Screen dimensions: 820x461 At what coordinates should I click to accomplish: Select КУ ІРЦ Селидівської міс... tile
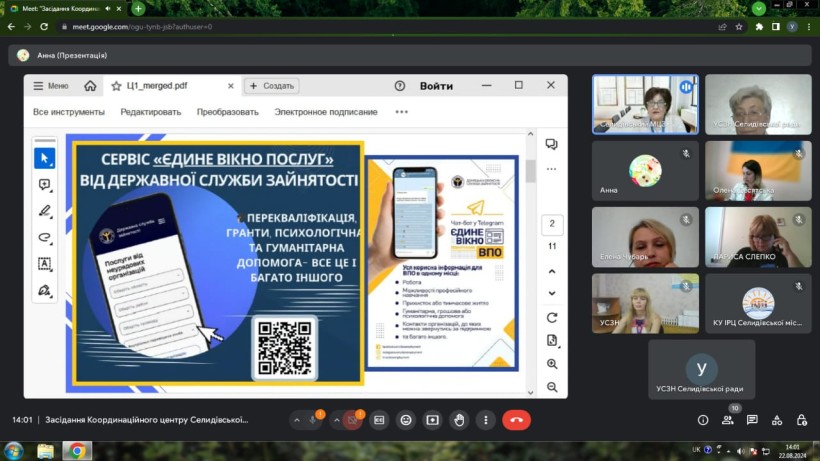[x=758, y=304]
